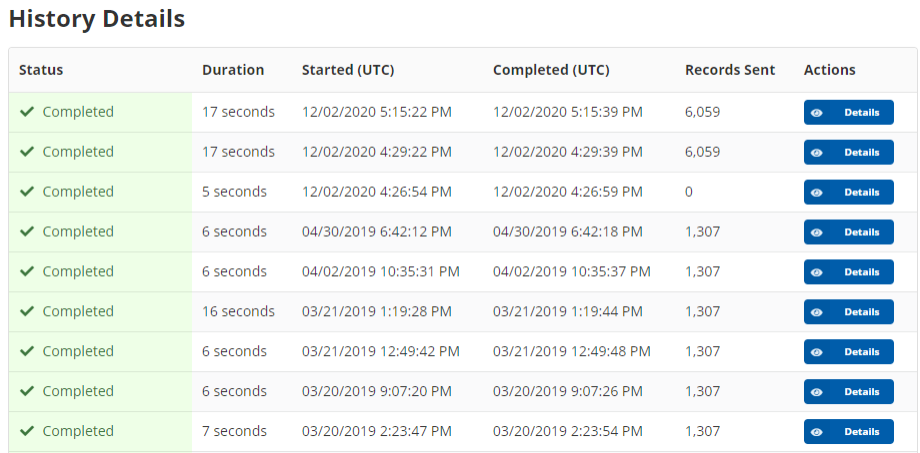Click the Records Sent column header

click(x=730, y=70)
